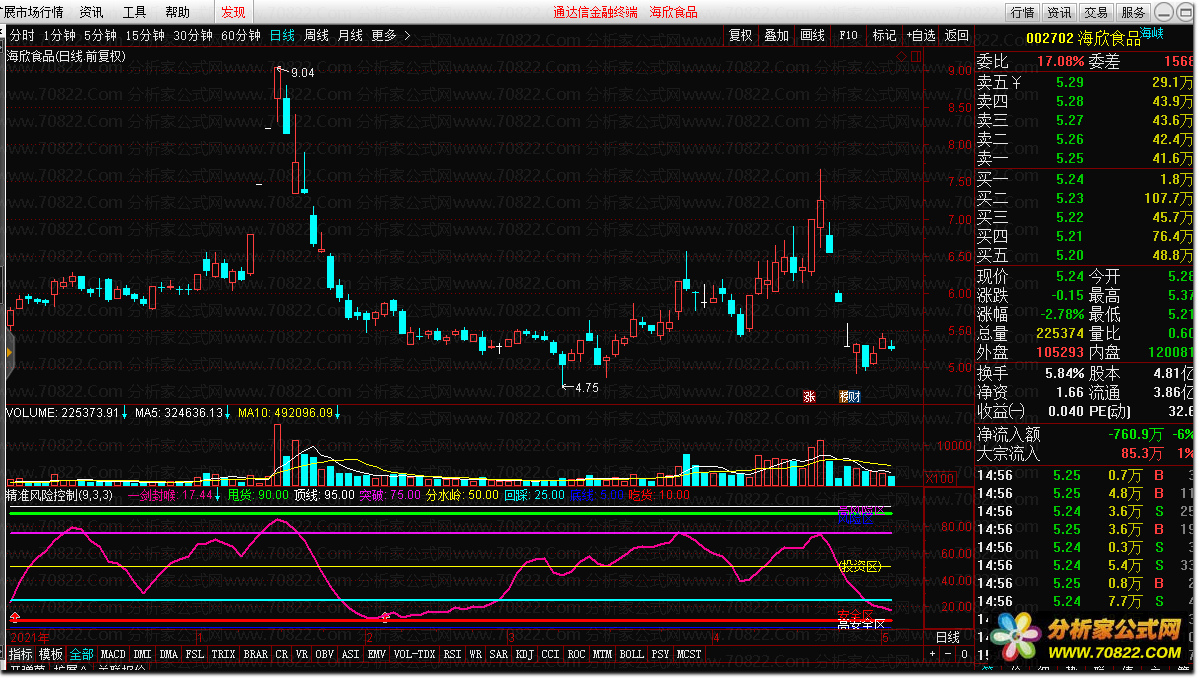This screenshot has height=678, width=1199.
Task: Add the stock using +自选
Action: point(921,35)
